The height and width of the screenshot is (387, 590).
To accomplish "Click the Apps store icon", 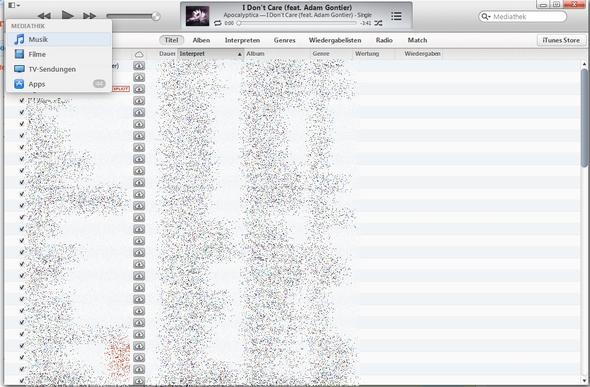I will [x=19, y=84].
